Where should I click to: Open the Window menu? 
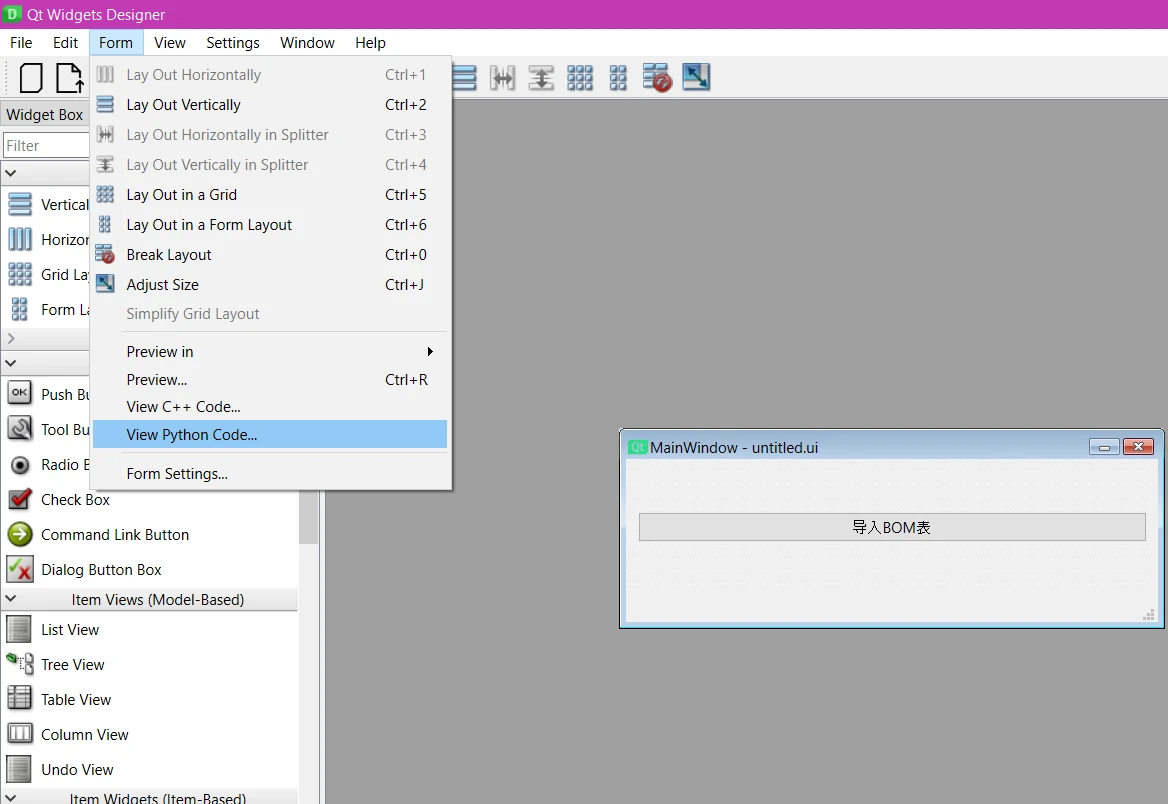tap(308, 42)
